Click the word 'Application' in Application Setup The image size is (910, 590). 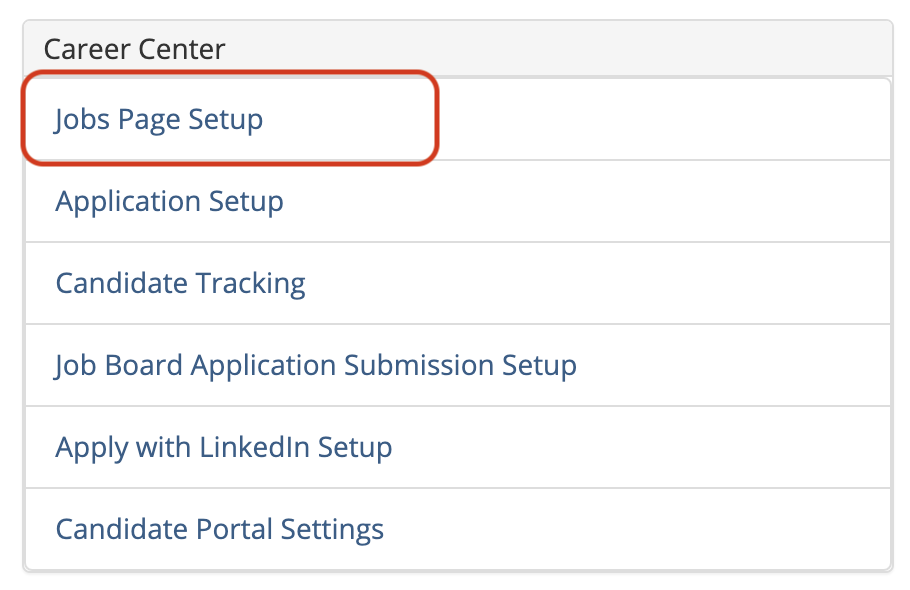pos(128,201)
